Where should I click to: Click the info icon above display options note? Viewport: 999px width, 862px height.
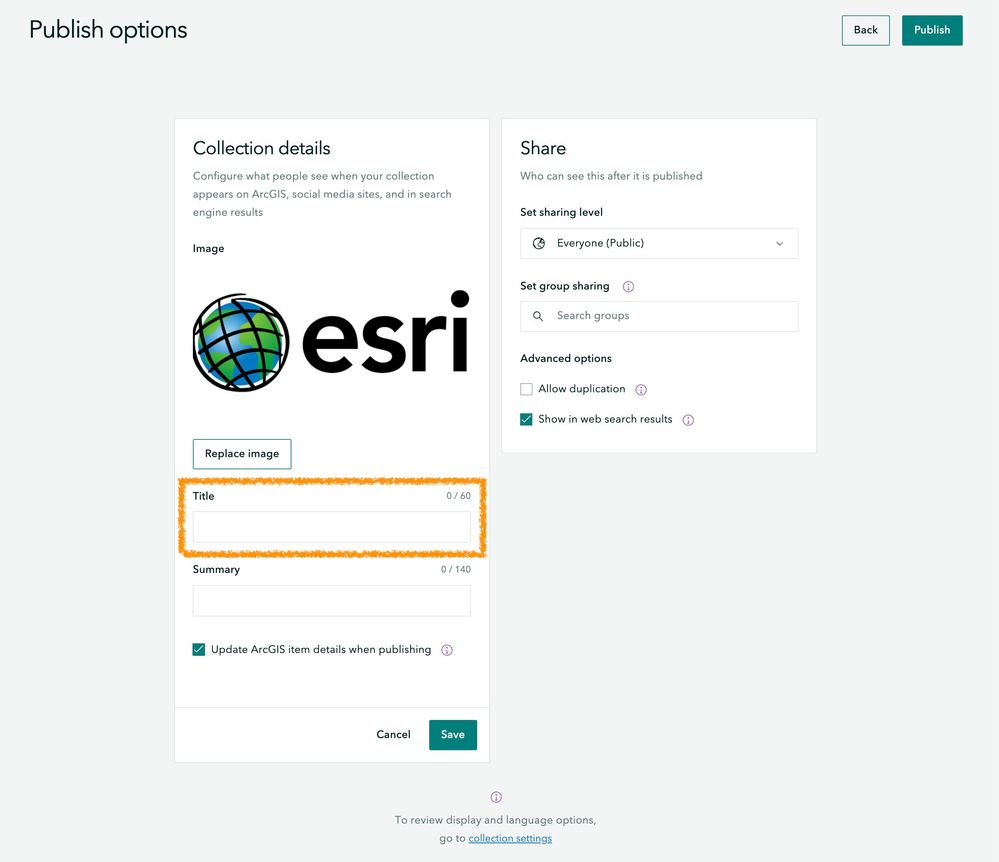[496, 797]
